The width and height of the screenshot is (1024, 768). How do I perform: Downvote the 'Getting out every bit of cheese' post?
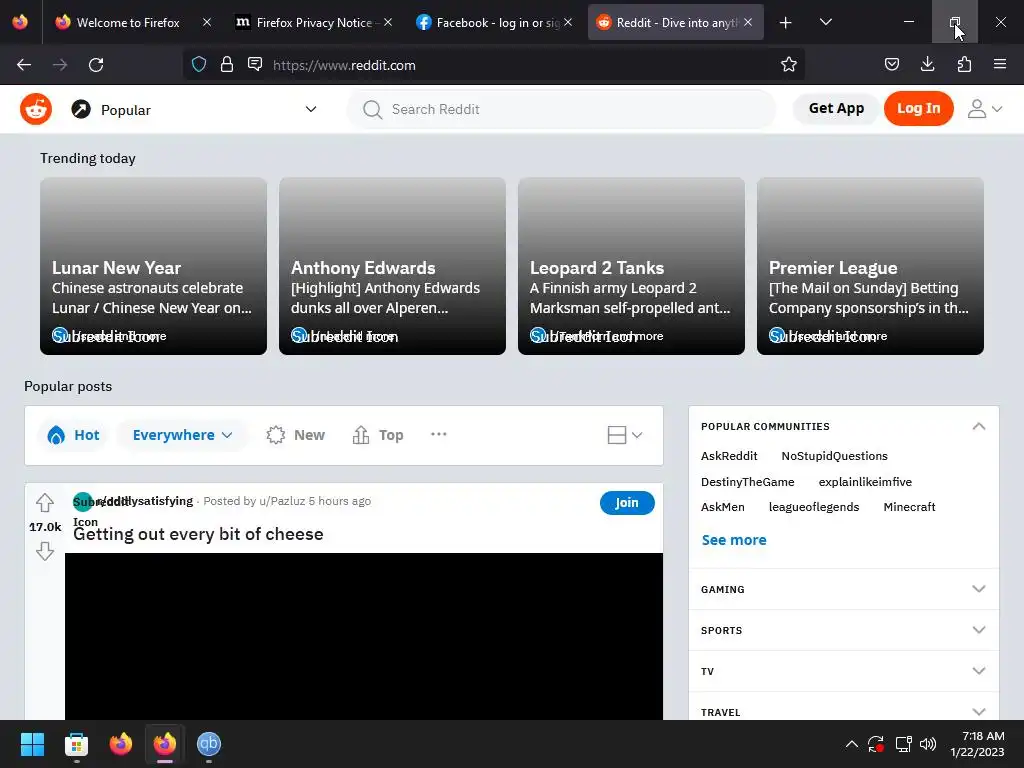pyautogui.click(x=44, y=551)
